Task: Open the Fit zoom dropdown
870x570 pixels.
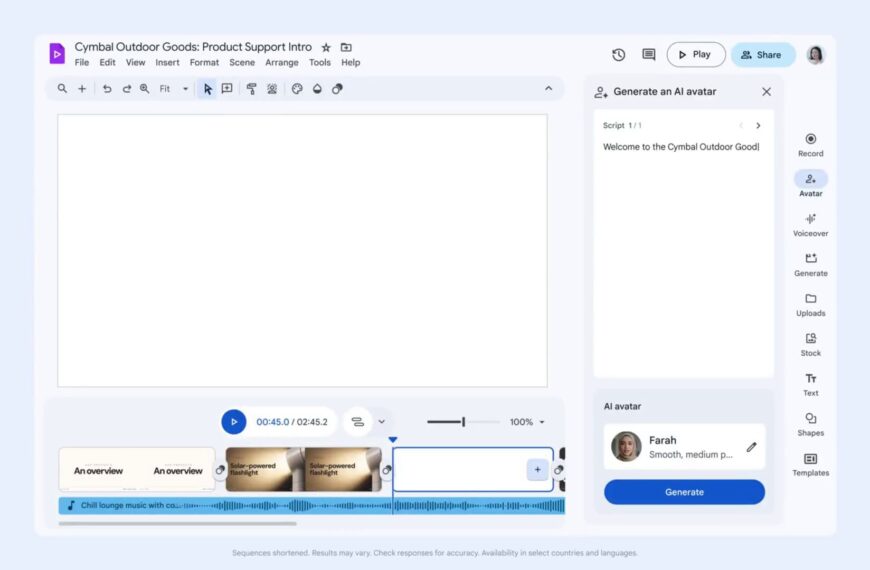Action: click(173, 89)
